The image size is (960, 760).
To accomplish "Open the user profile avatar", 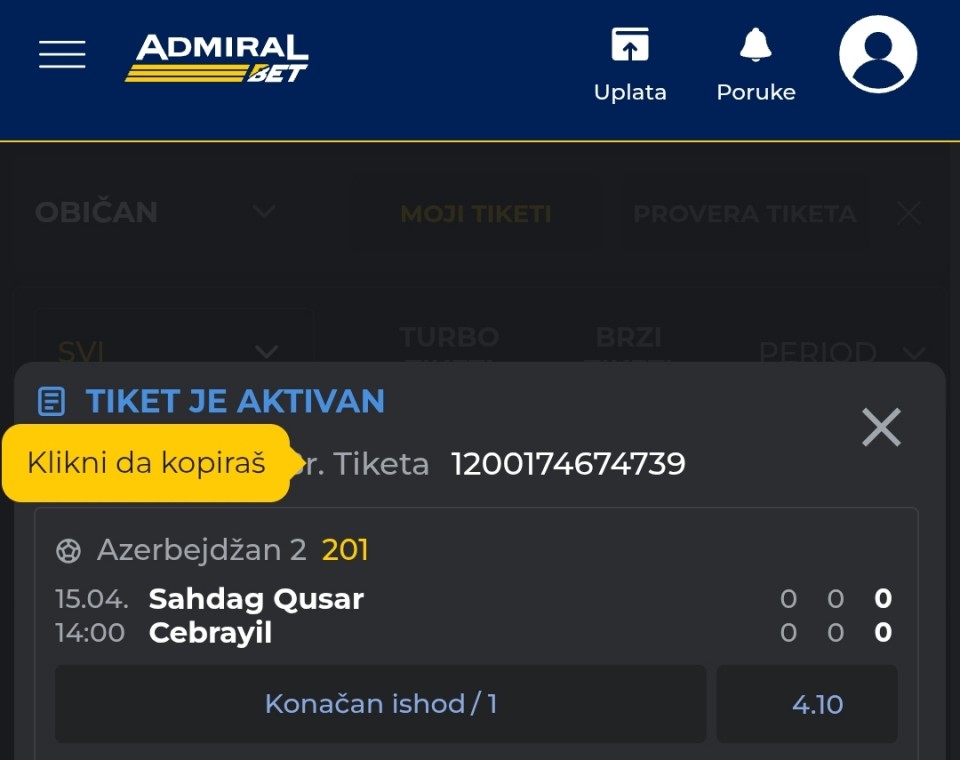I will pyautogui.click(x=878, y=54).
